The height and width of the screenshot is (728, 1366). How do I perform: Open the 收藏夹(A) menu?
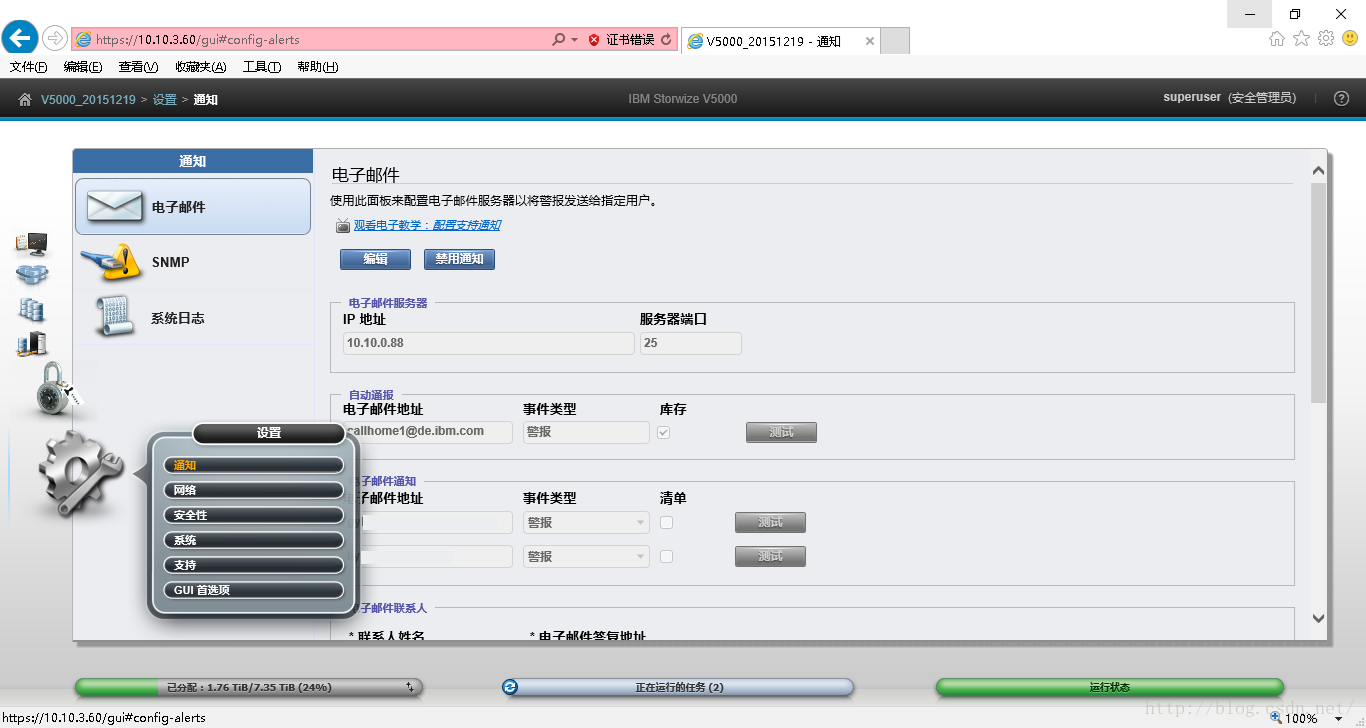tap(200, 67)
